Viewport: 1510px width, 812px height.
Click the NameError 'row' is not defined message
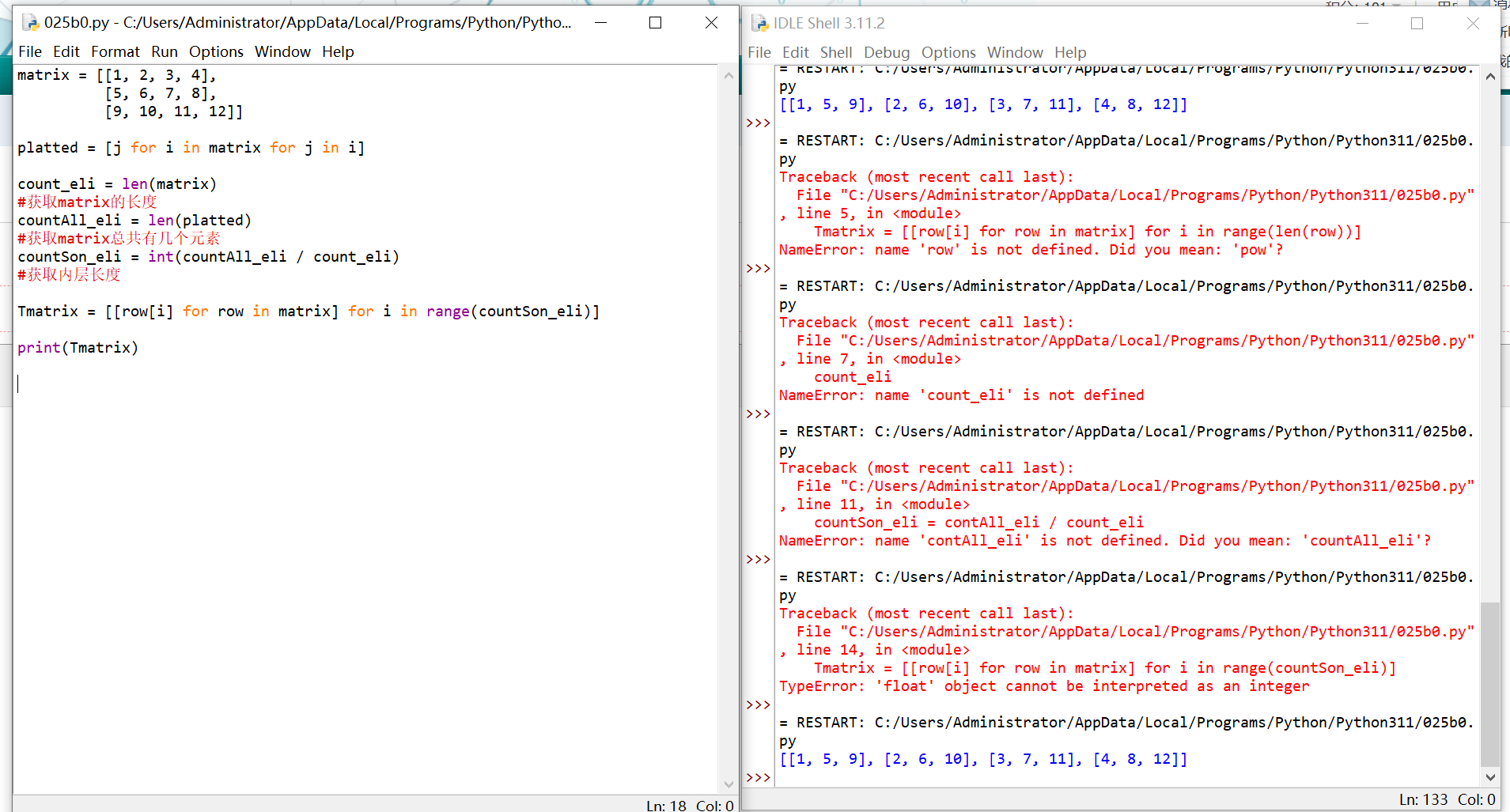tap(1031, 249)
